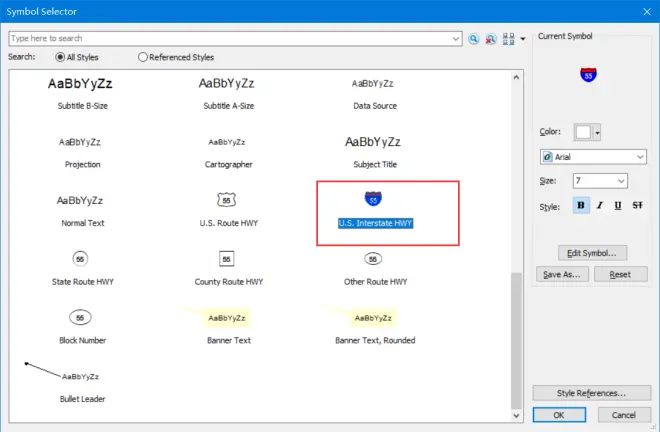This screenshot has height=432, width=660.
Task: Click the Reset button
Action: pos(620,275)
